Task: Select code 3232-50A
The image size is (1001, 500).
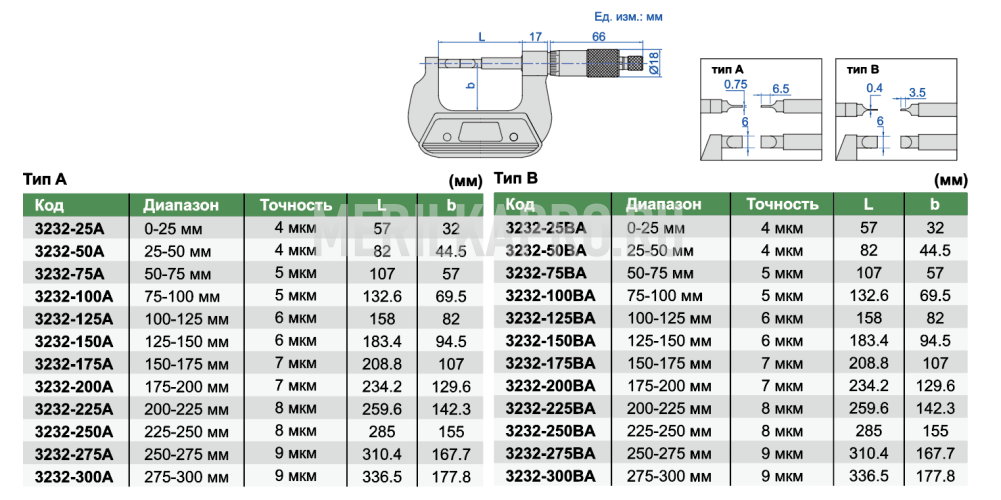Action: [69, 251]
